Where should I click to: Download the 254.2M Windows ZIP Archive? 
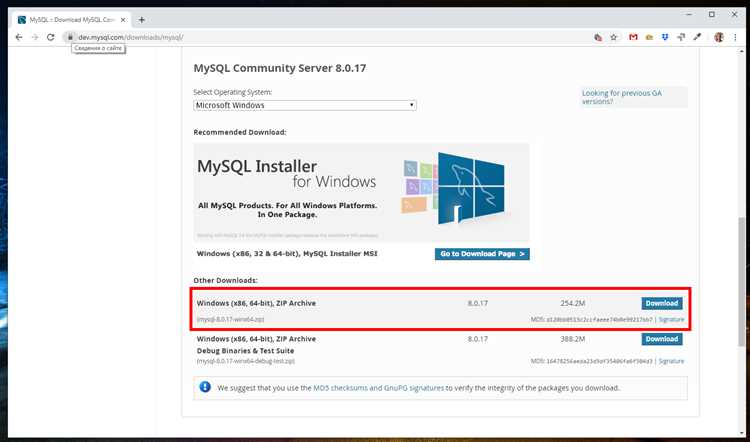tap(662, 303)
